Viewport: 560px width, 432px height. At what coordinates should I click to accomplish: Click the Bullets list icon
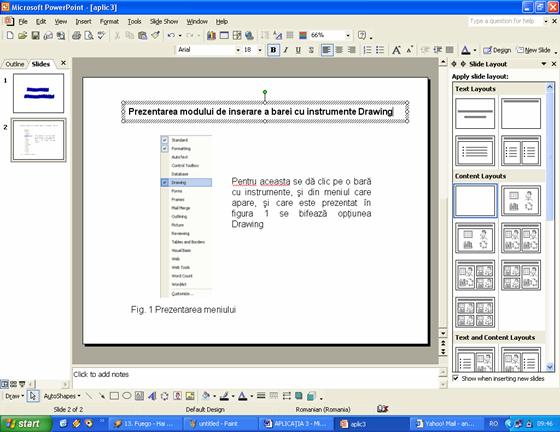click(380, 50)
